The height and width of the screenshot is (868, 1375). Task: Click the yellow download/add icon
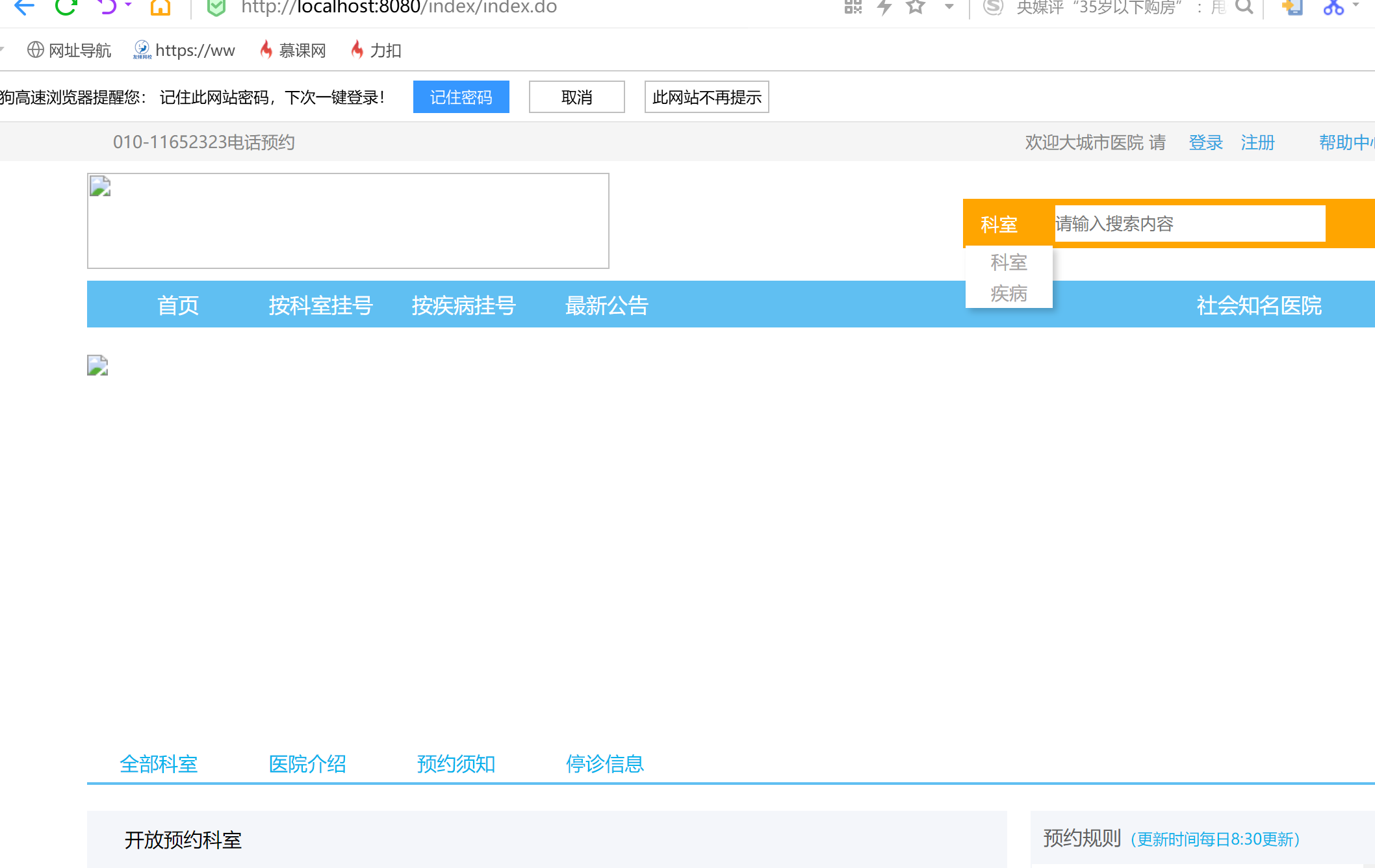pyautogui.click(x=1292, y=6)
